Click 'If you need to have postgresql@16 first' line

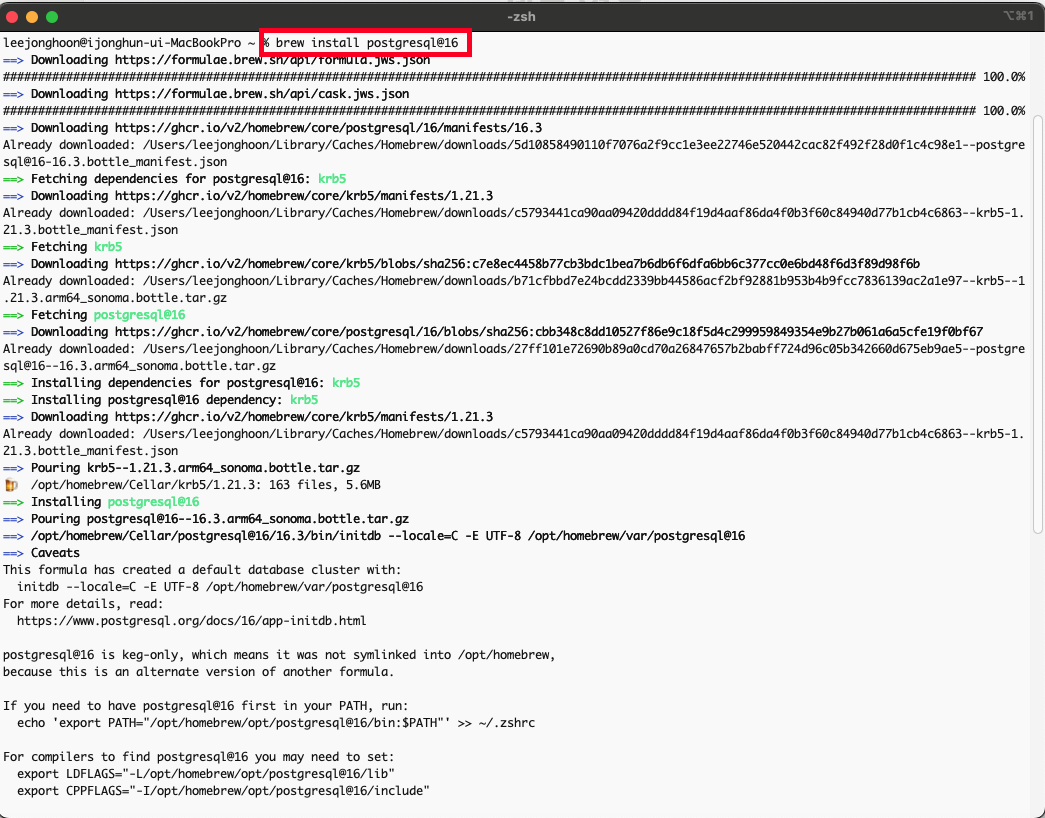(x=206, y=706)
